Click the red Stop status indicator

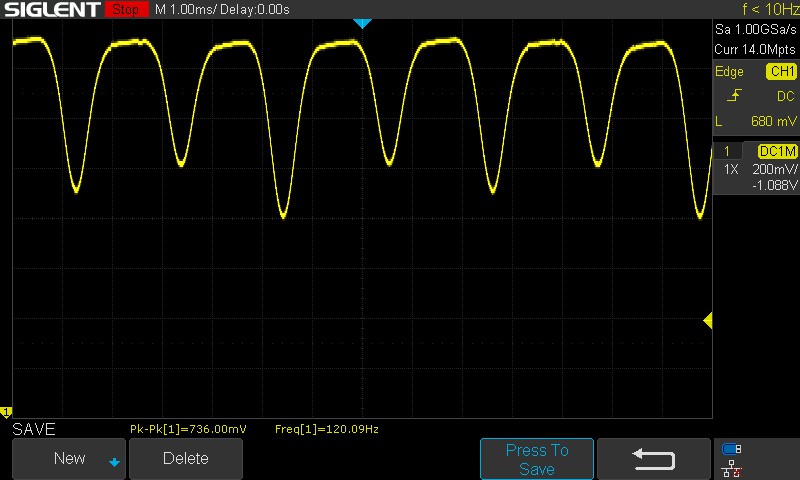[126, 9]
